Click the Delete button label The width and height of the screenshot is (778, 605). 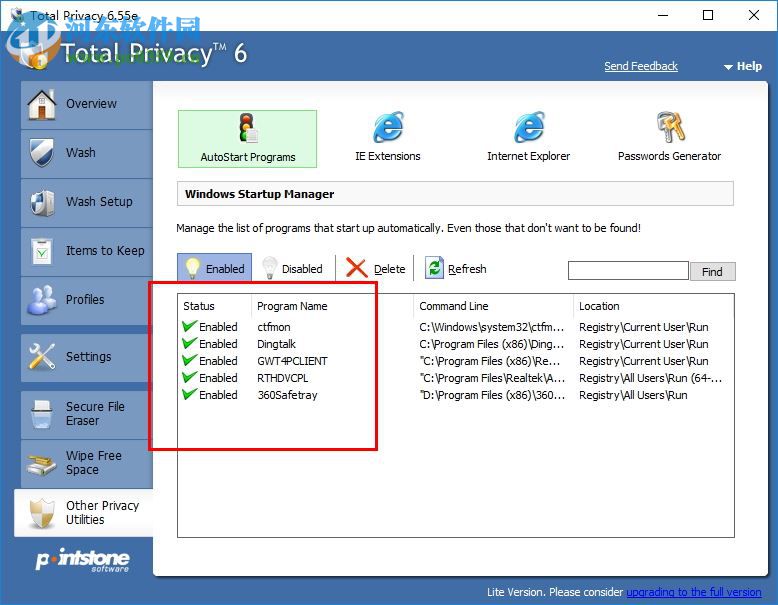(389, 269)
